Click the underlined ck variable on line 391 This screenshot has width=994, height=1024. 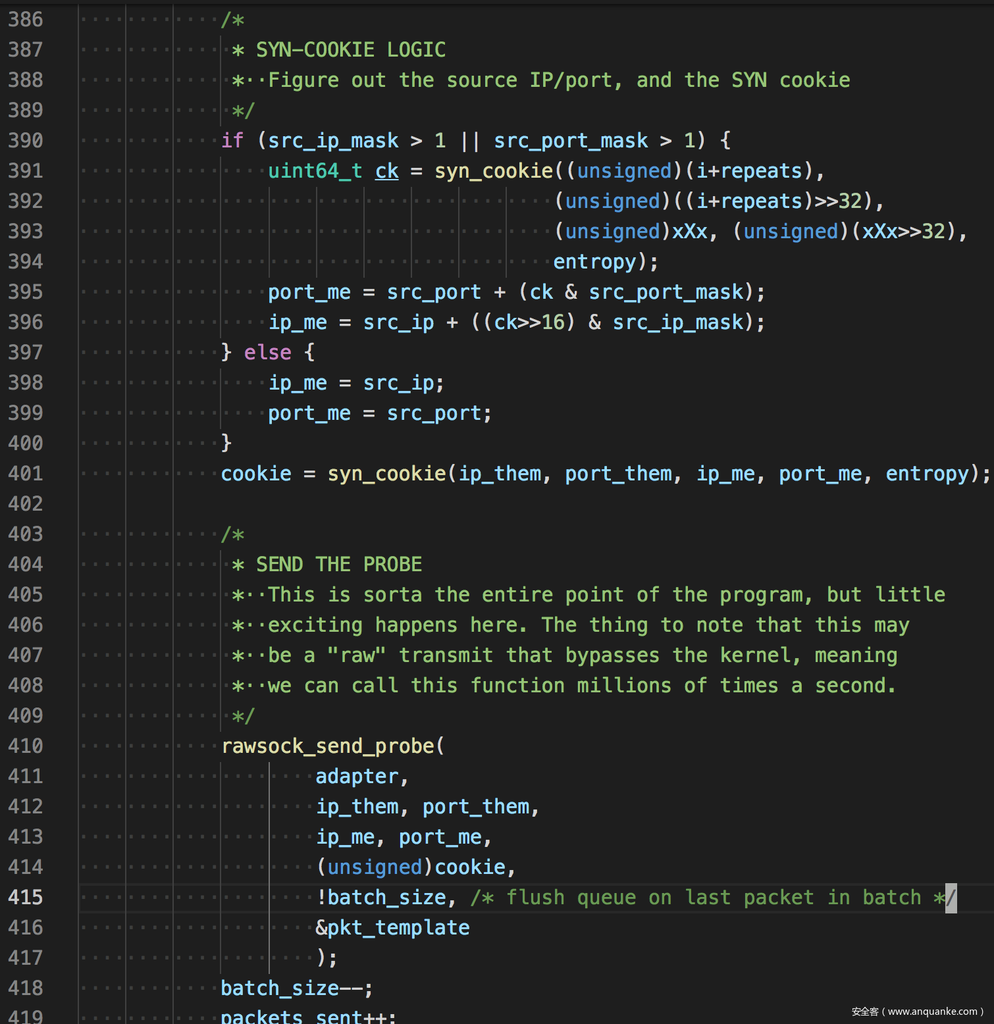point(387,171)
